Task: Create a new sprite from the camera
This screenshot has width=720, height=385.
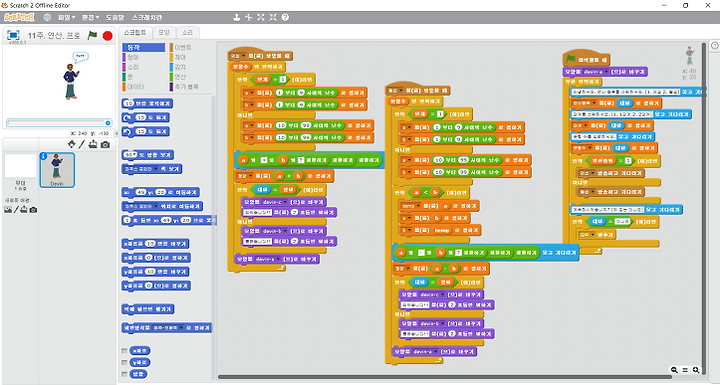Action: click(x=105, y=145)
